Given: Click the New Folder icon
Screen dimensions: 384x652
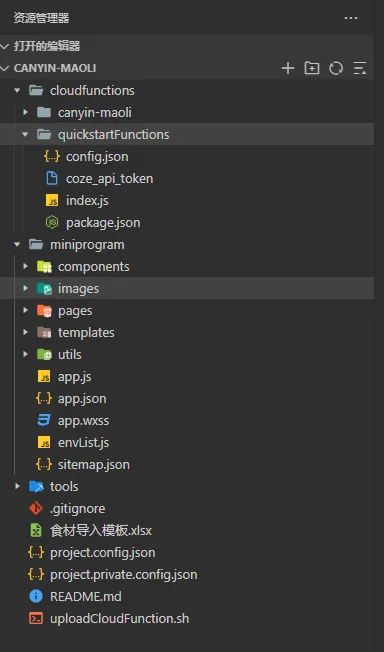Looking at the screenshot, I should pos(312,68).
